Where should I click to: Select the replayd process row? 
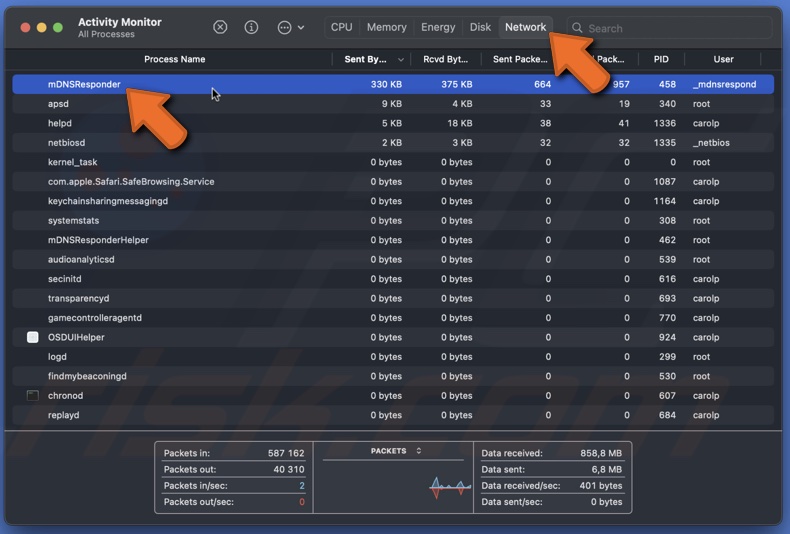coord(393,415)
